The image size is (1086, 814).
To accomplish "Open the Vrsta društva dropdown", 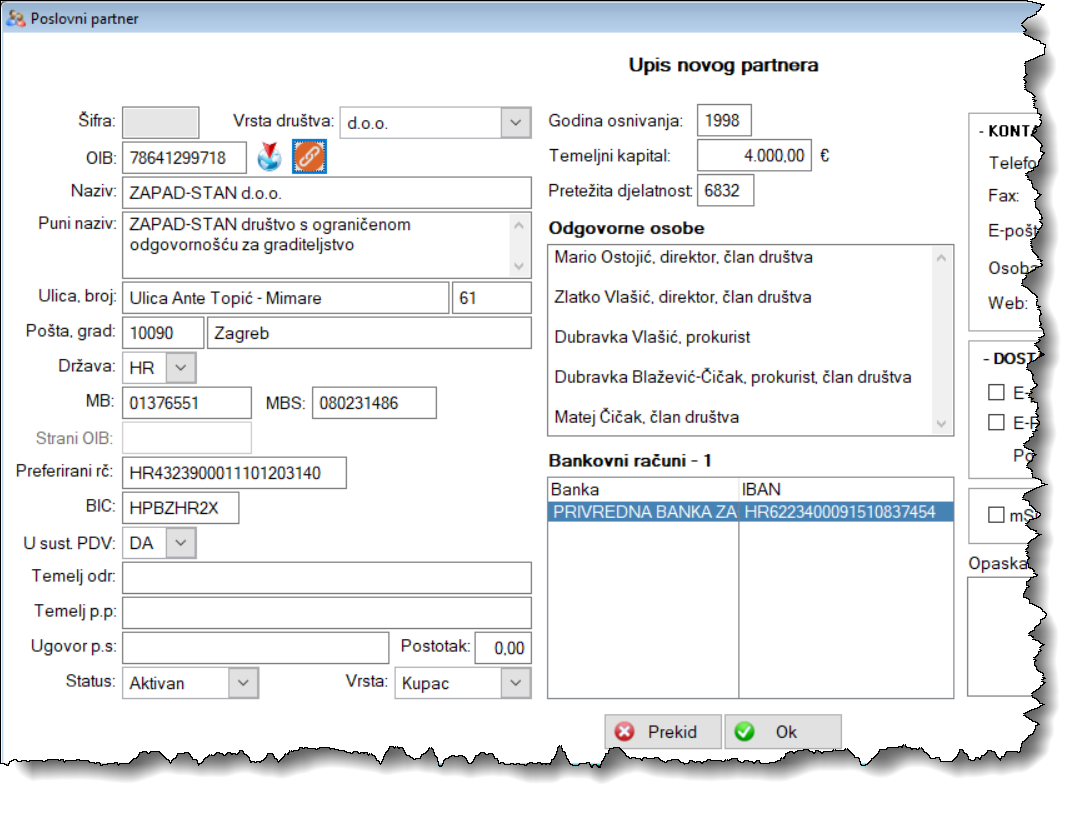I will coord(515,123).
